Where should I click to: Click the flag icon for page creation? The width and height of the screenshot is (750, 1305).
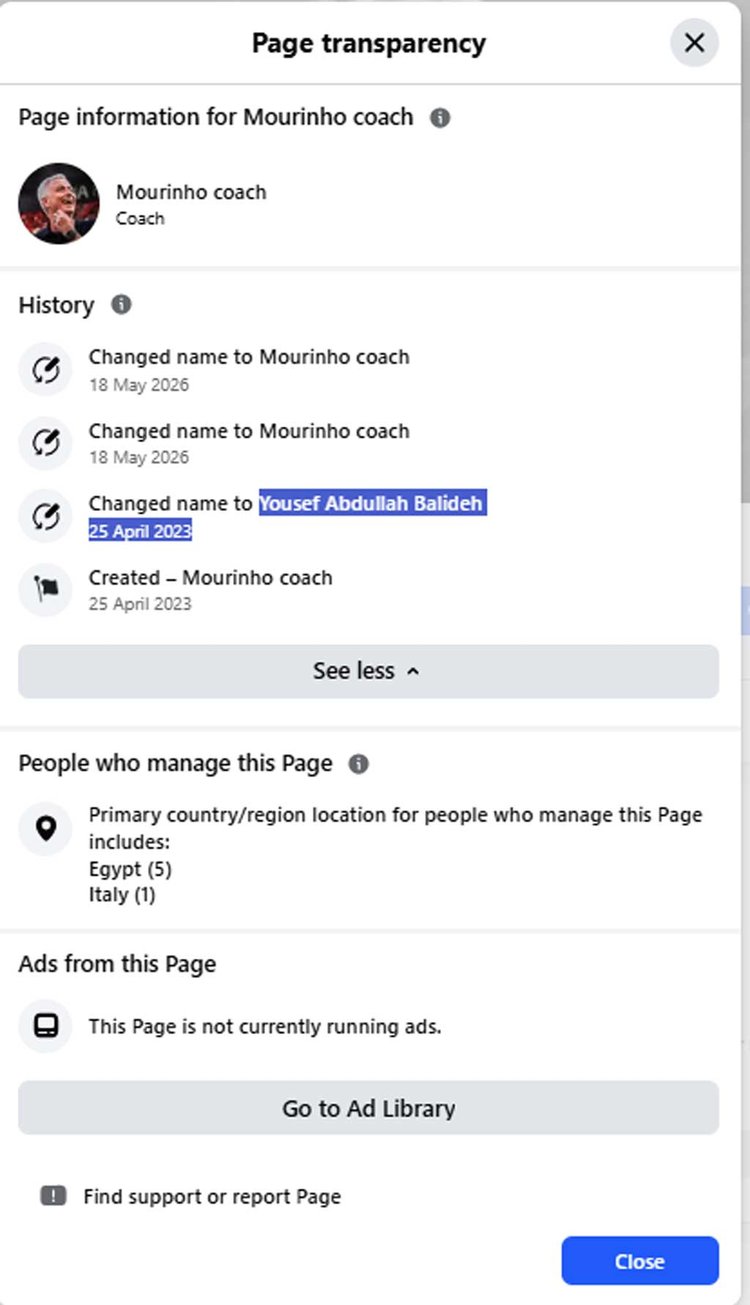pos(45,590)
